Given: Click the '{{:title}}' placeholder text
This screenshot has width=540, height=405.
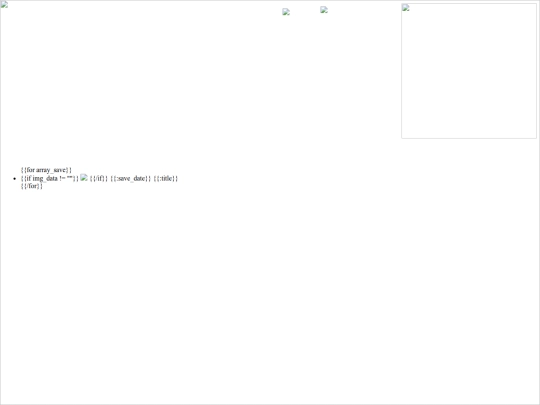Looking at the screenshot, I should (x=166, y=178).
